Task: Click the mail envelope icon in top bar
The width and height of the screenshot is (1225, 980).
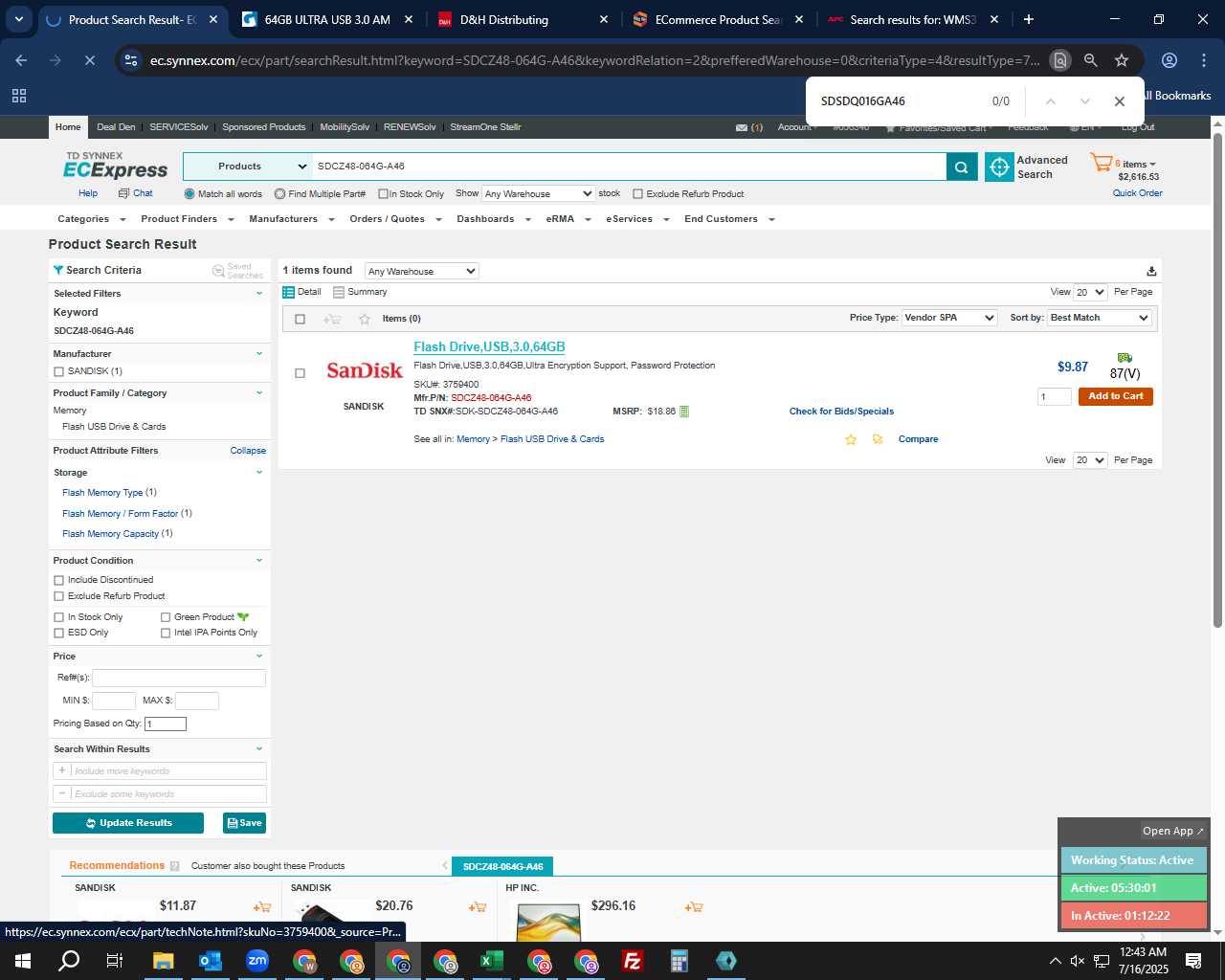Action: pos(742,127)
